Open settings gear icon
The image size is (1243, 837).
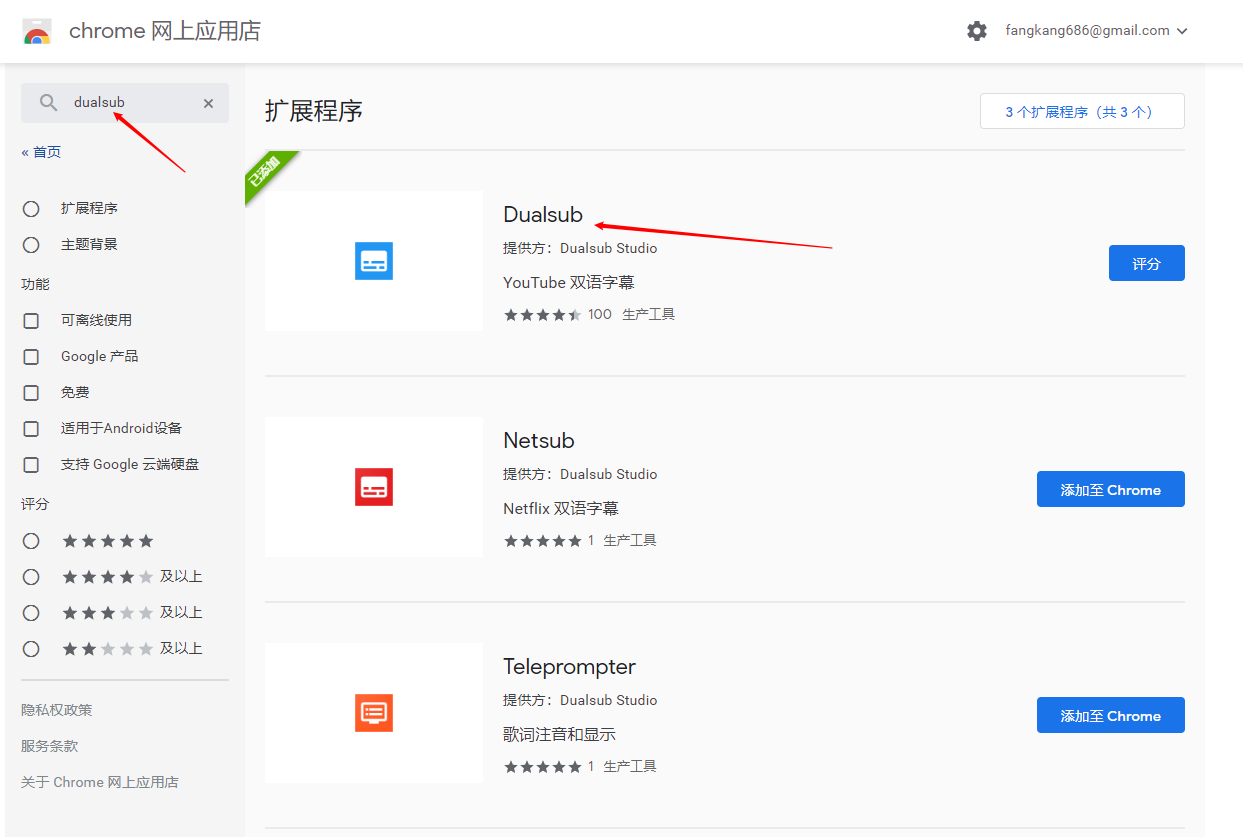977,31
